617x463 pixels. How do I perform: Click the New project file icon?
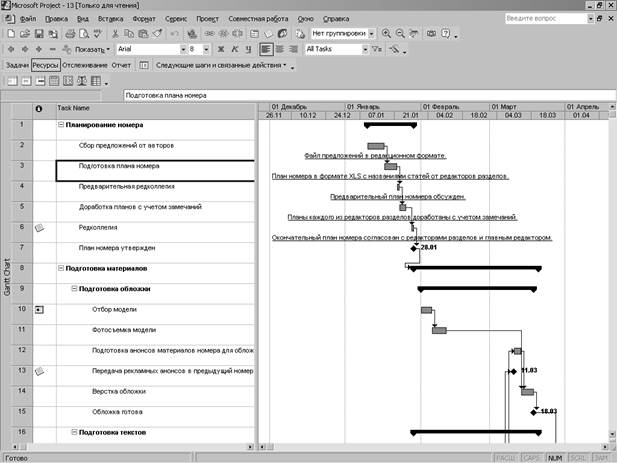click(10, 33)
